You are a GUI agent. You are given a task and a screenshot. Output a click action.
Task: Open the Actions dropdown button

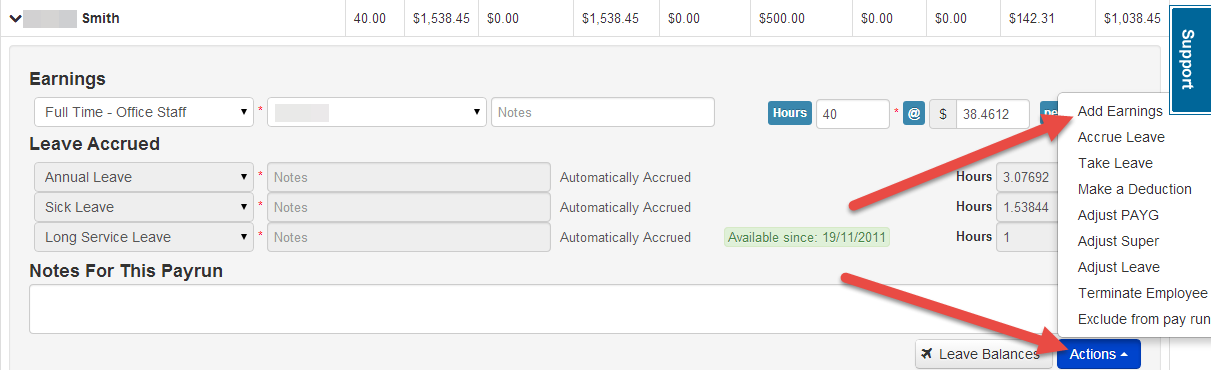(1098, 354)
